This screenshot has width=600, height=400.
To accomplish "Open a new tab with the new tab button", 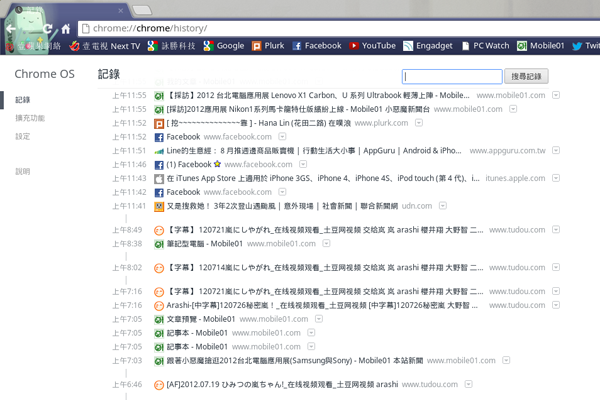I will (142, 11).
